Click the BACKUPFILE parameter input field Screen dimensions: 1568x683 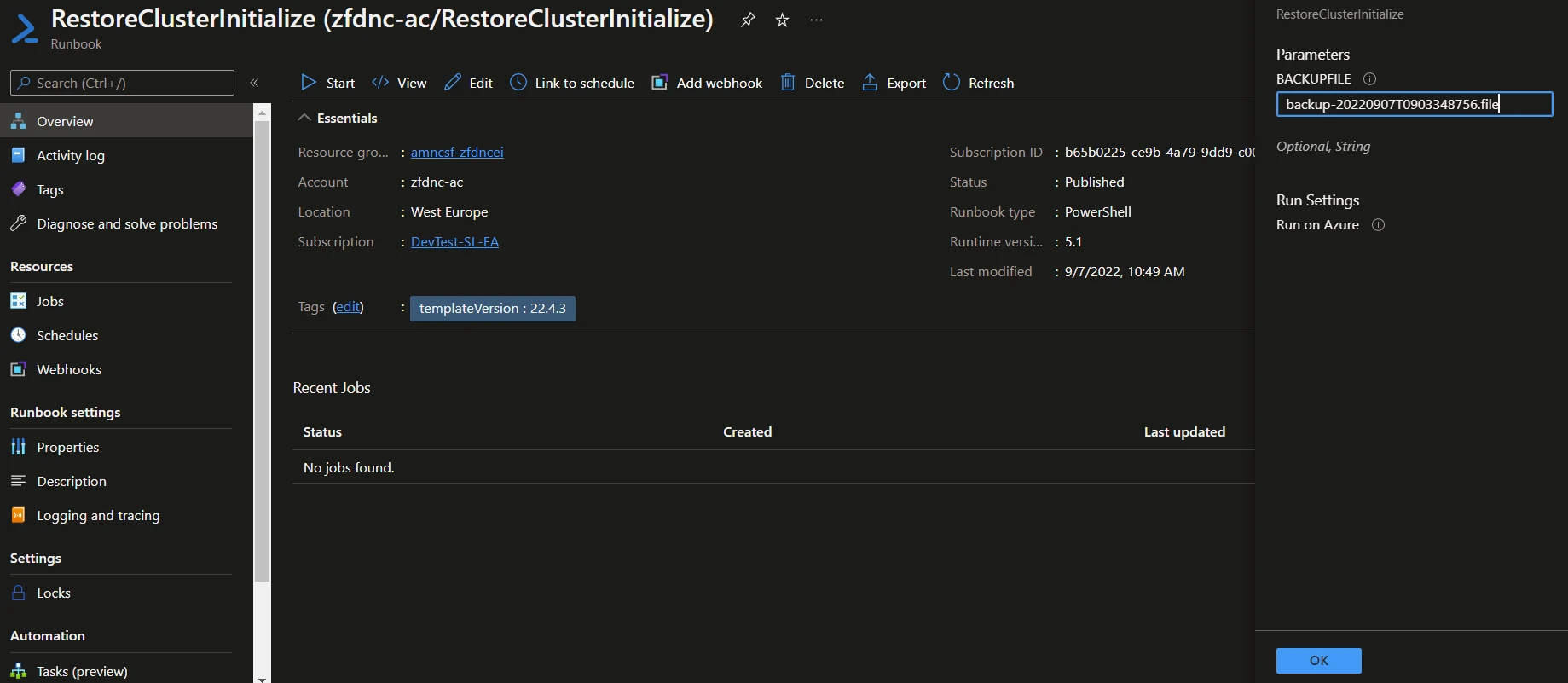tap(1415, 104)
